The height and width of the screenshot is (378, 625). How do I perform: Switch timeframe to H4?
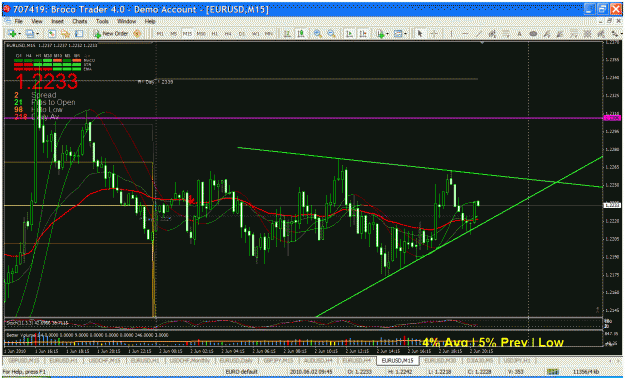click(x=228, y=34)
